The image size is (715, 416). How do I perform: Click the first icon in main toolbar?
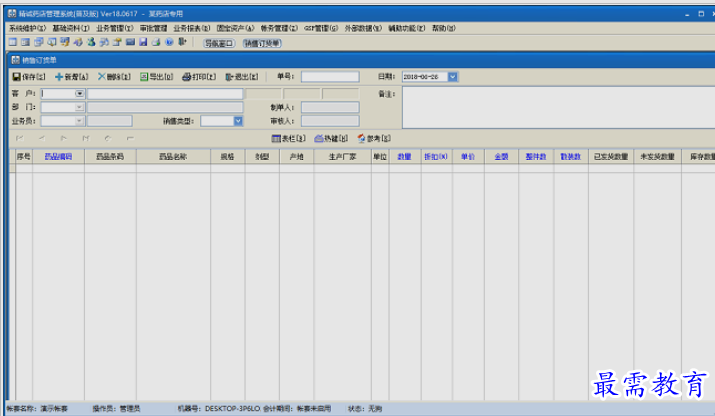tap(13, 42)
